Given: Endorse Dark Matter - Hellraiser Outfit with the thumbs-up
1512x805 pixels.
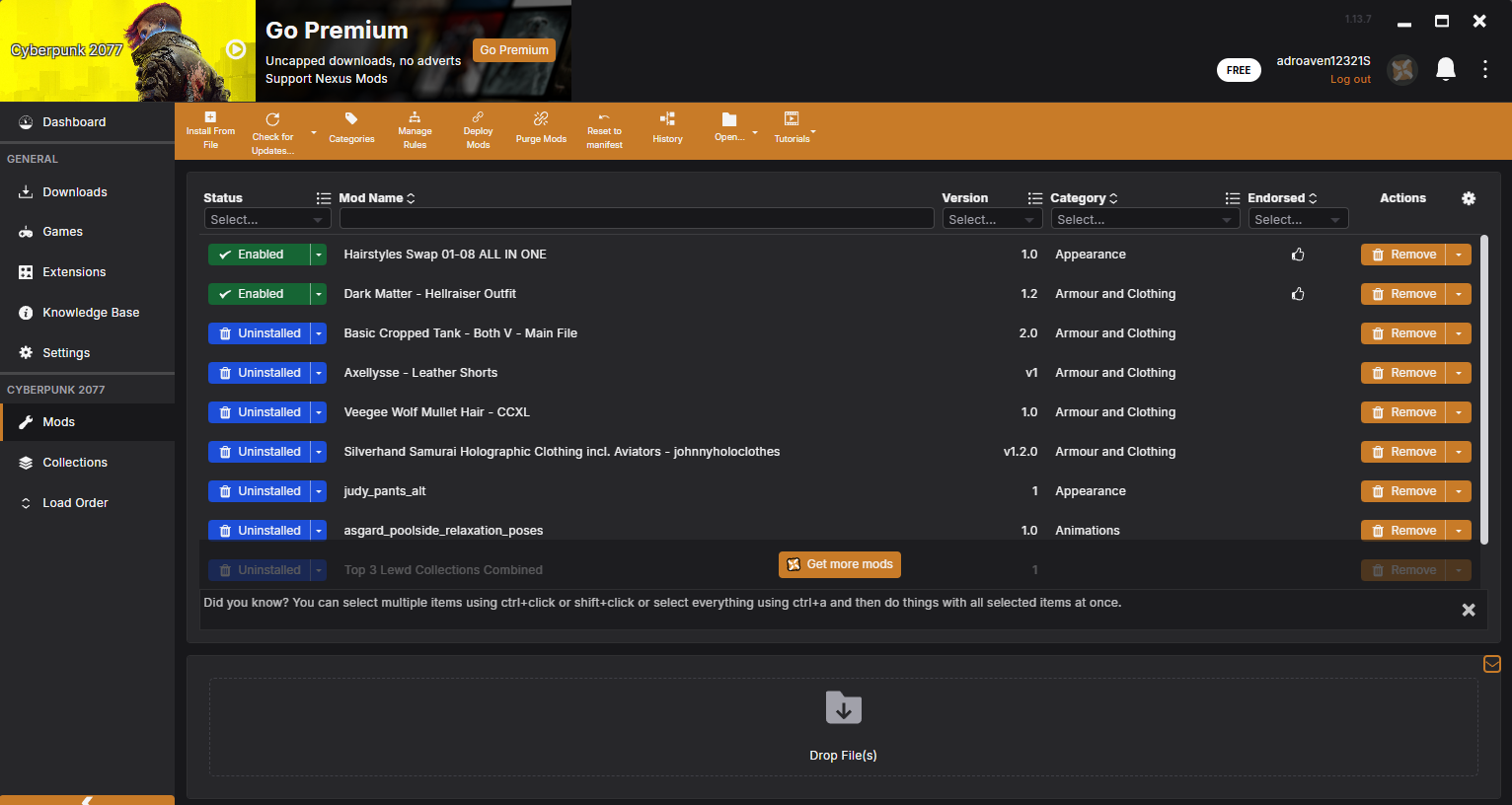Looking at the screenshot, I should point(1298,294).
